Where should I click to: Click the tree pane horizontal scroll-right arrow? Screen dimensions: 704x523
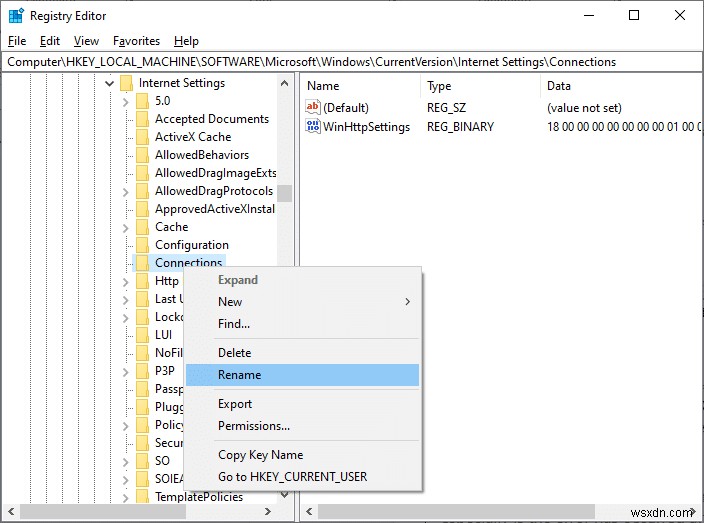point(268,511)
